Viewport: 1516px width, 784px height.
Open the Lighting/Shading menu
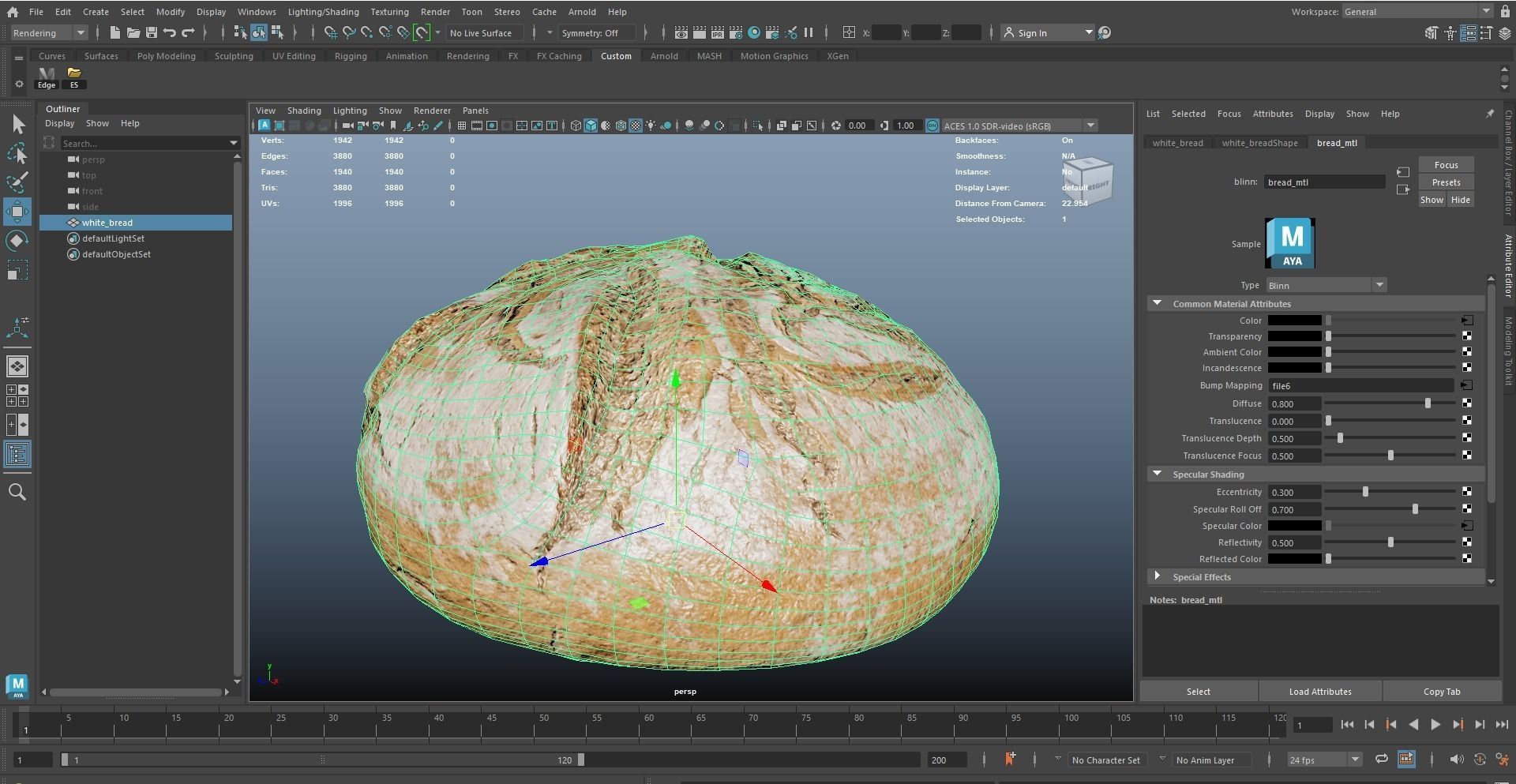point(323,12)
